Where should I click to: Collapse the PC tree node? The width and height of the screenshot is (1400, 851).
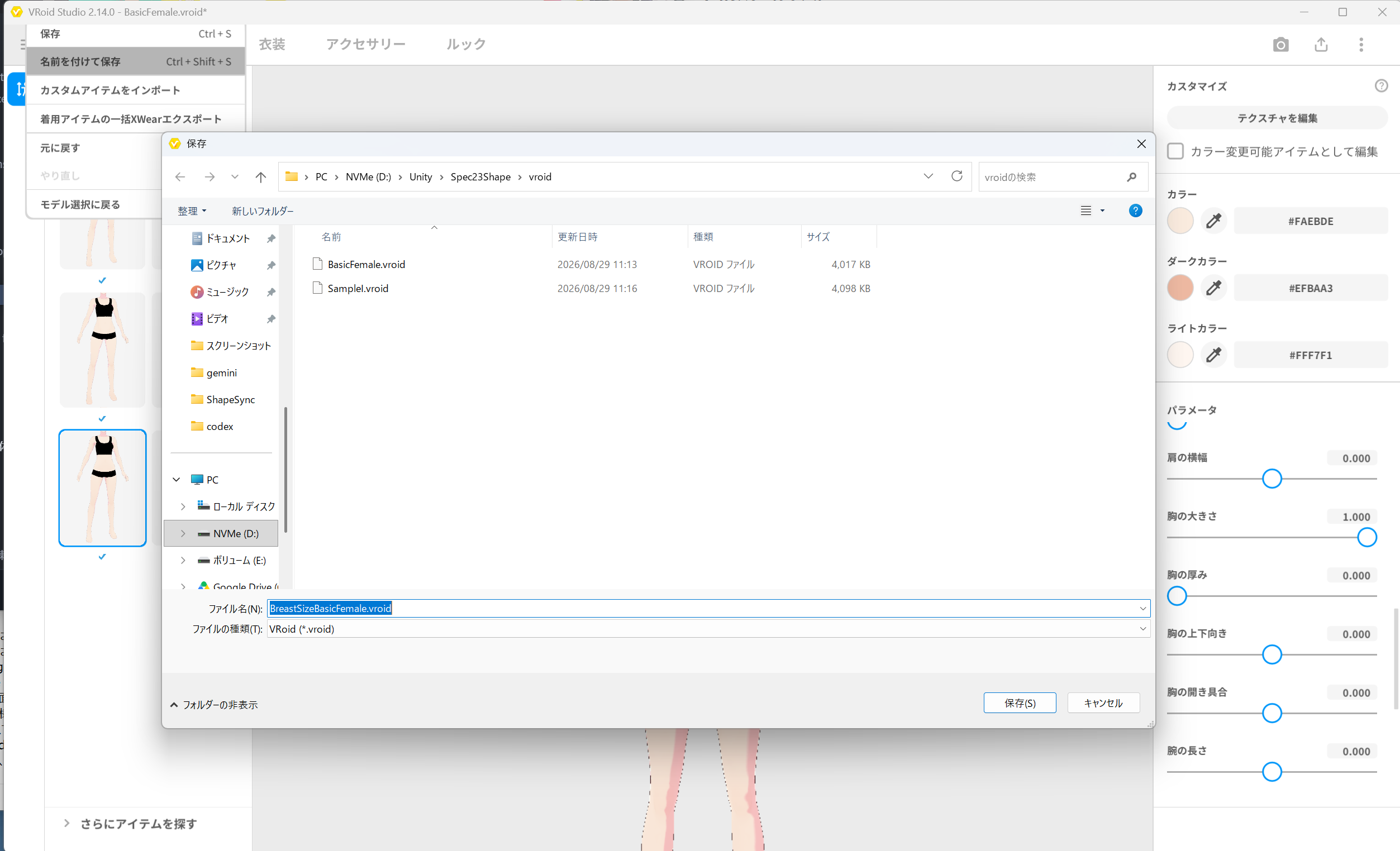click(x=177, y=480)
